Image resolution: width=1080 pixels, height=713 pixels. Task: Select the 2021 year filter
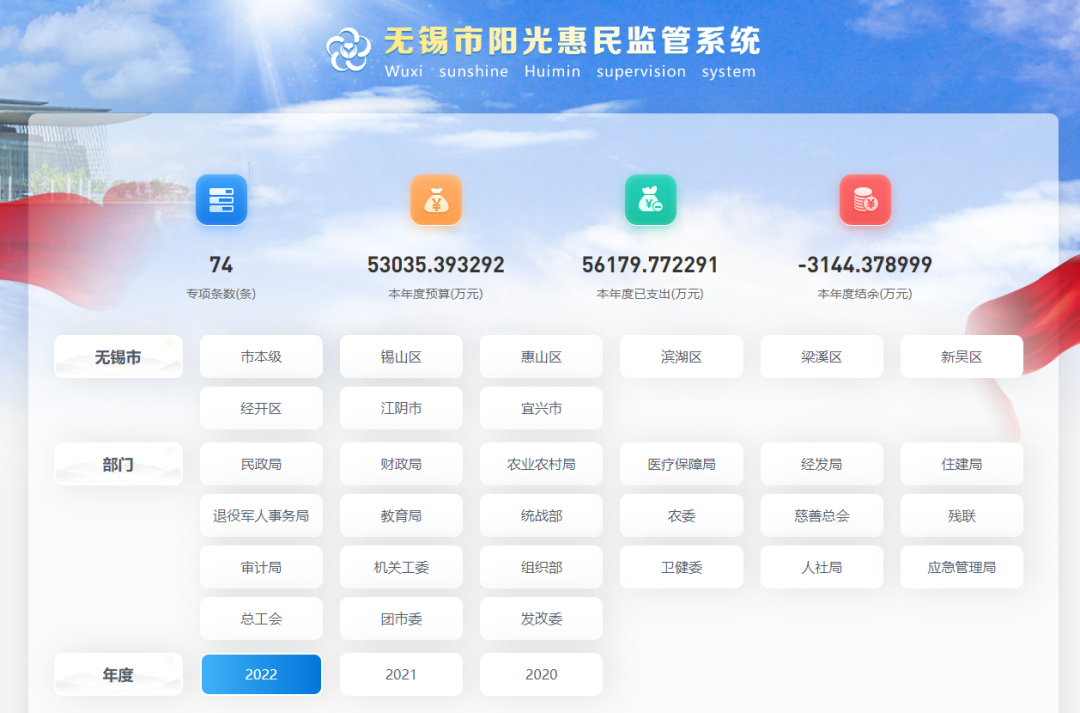tap(401, 674)
